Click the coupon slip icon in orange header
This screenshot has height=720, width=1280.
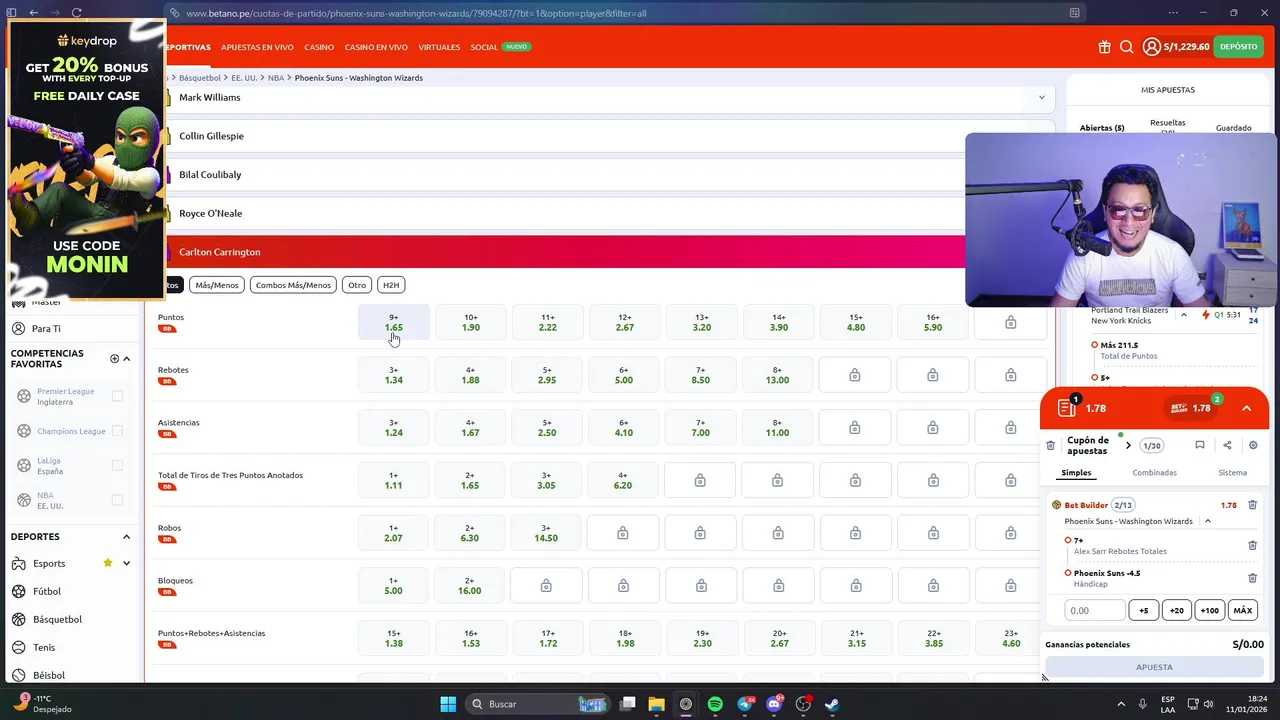[1067, 408]
